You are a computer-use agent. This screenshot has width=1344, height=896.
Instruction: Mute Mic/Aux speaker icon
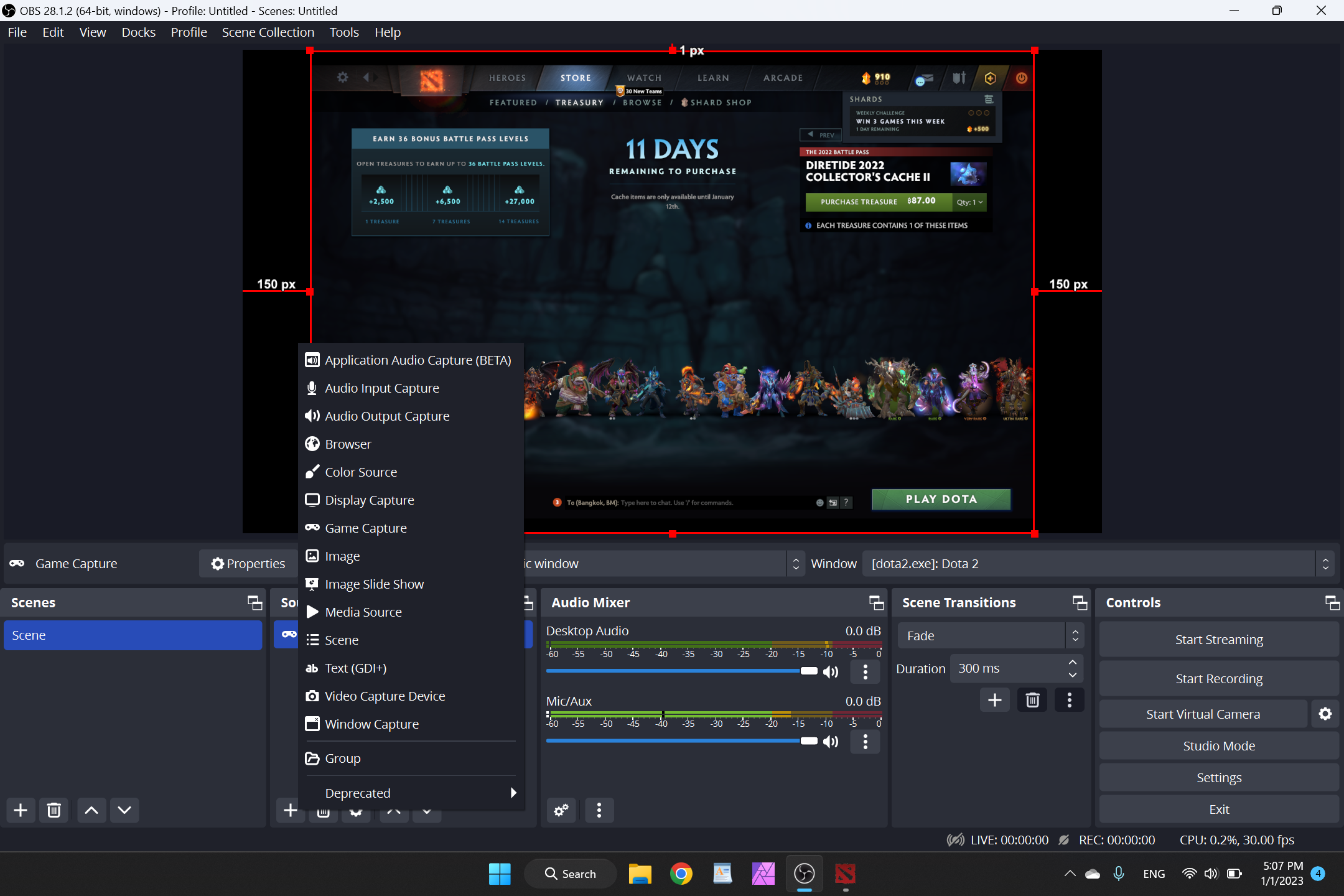pos(831,741)
